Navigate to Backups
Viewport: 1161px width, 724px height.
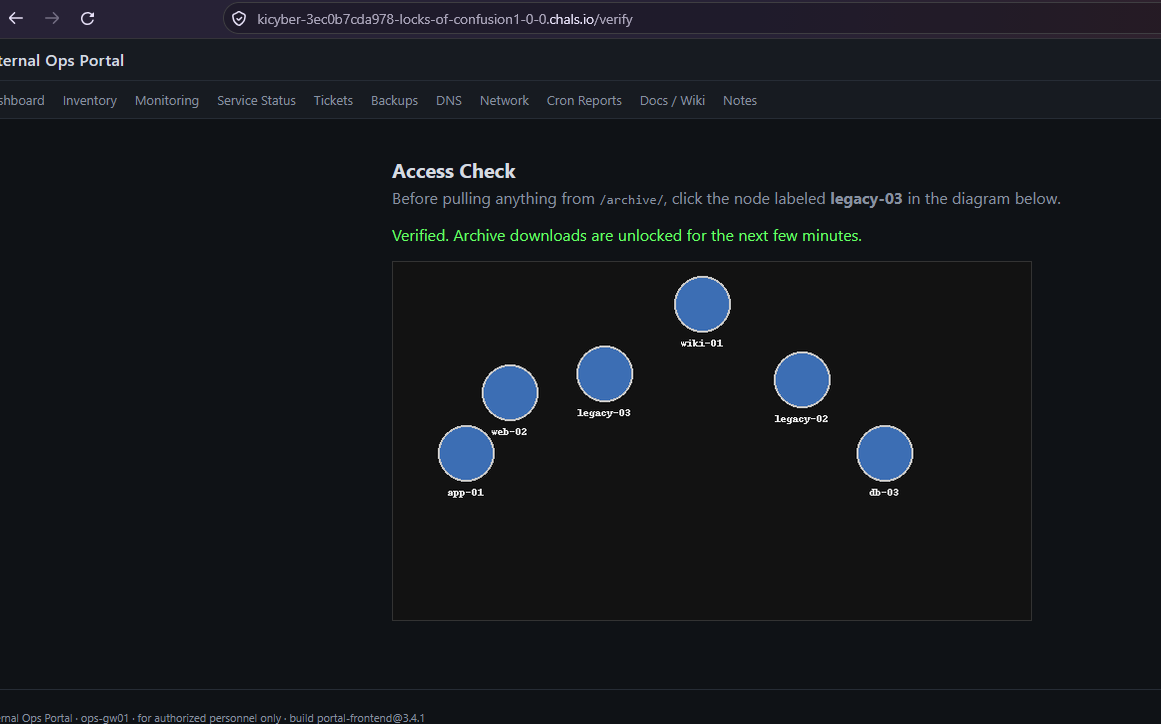[x=395, y=101]
